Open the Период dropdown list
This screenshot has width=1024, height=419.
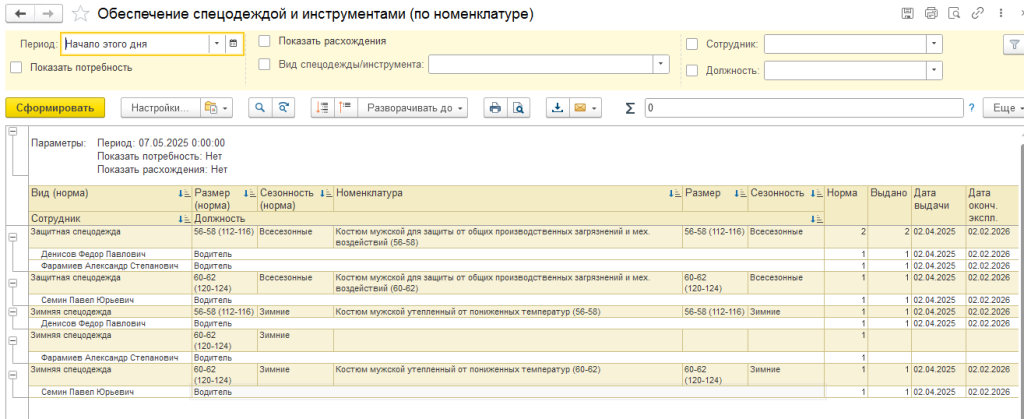[216, 44]
